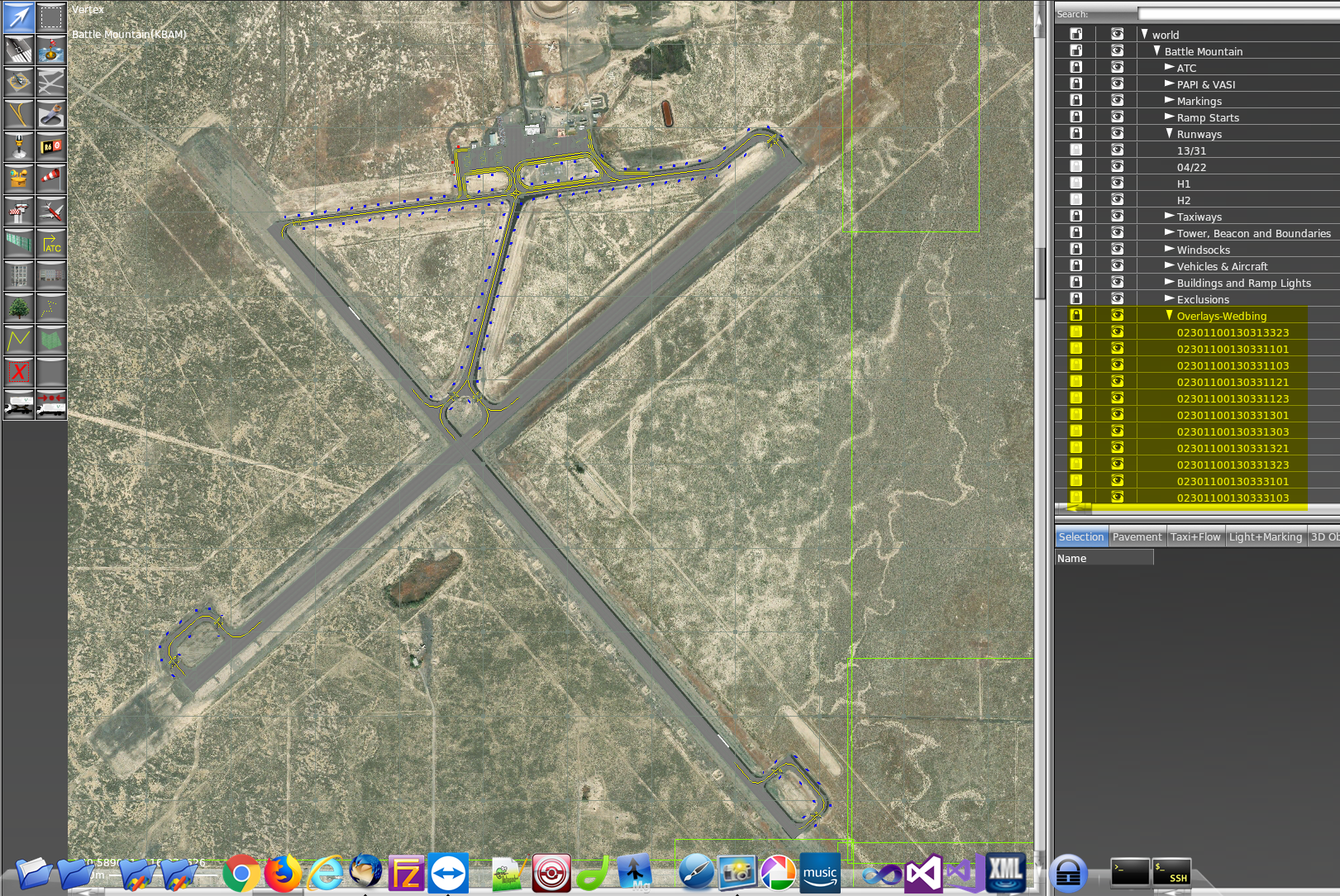Image resolution: width=1340 pixels, height=896 pixels.
Task: Expand the PAPI & VASI group
Action: pyautogui.click(x=1169, y=84)
